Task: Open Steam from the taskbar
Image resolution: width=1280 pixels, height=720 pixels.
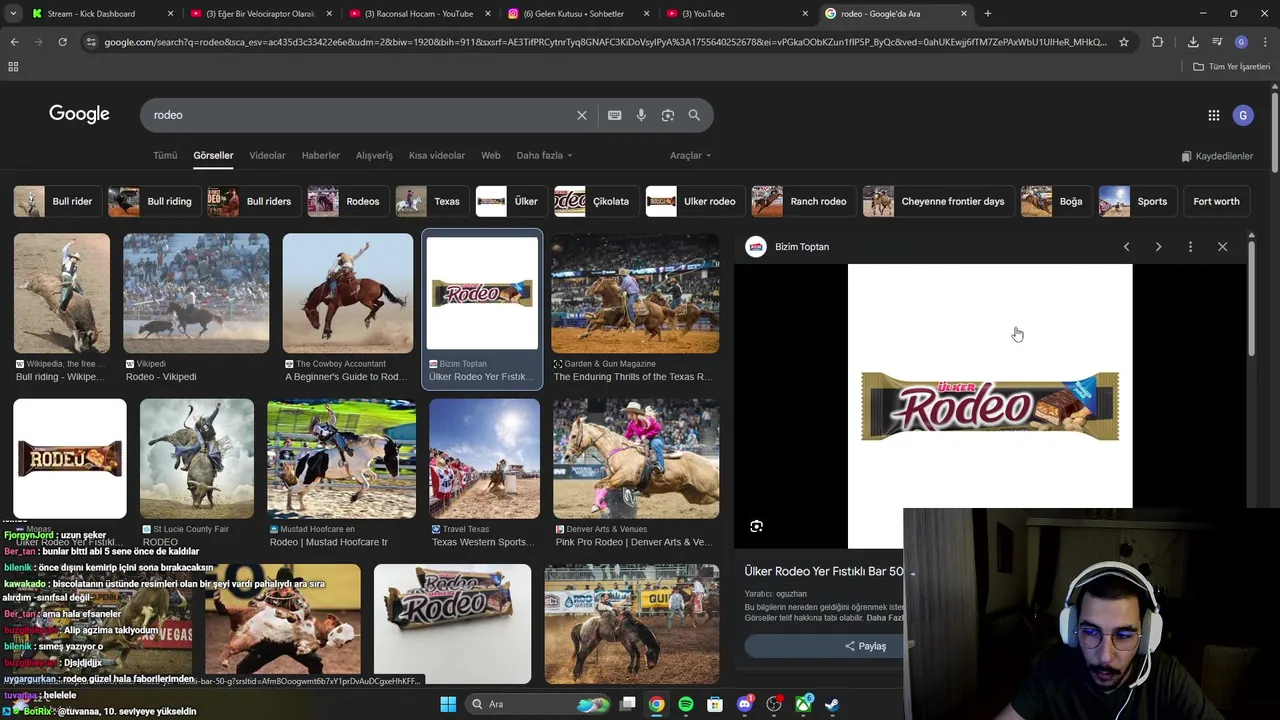Action: [832, 704]
